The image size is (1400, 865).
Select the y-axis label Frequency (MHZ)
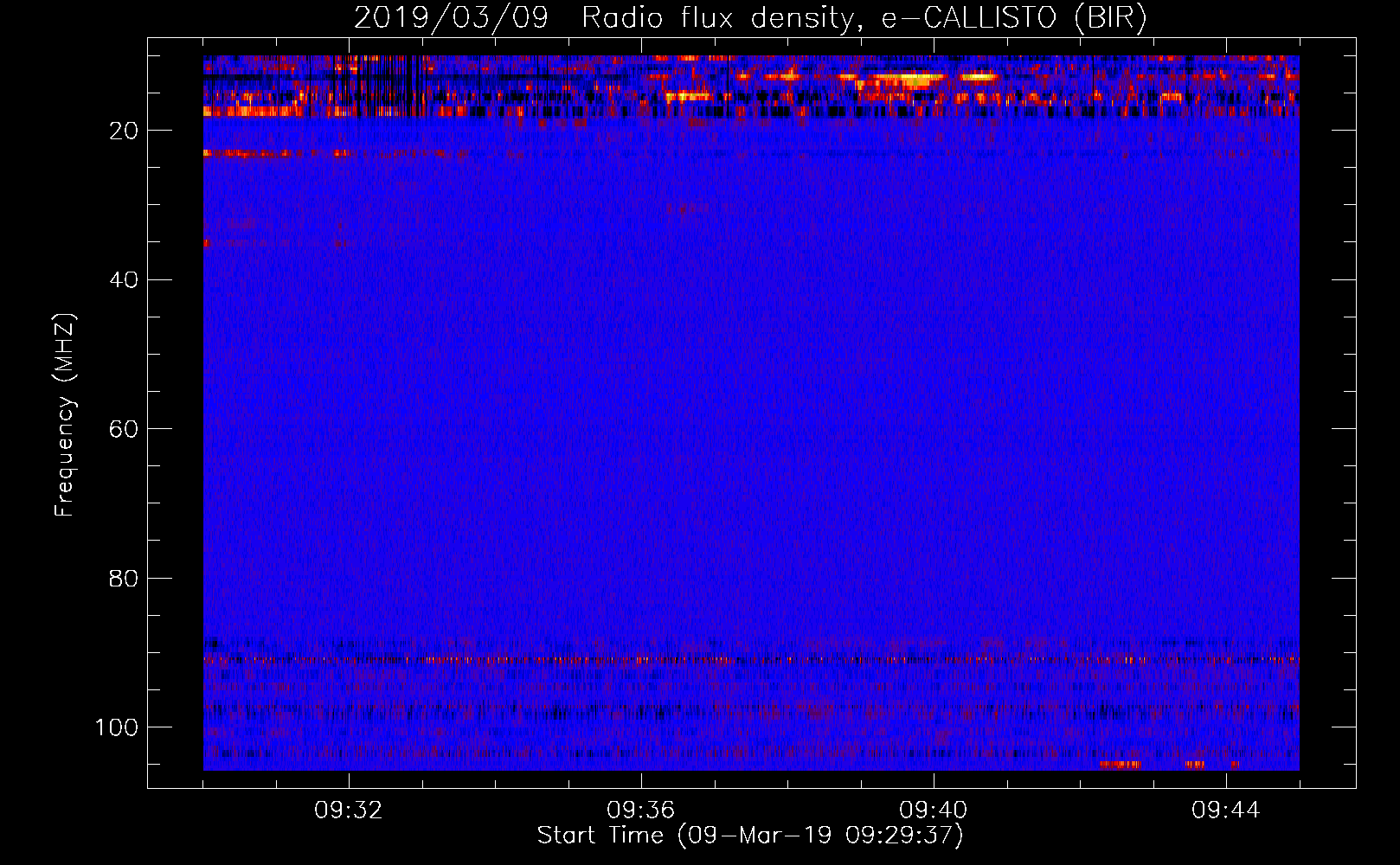tap(65, 415)
